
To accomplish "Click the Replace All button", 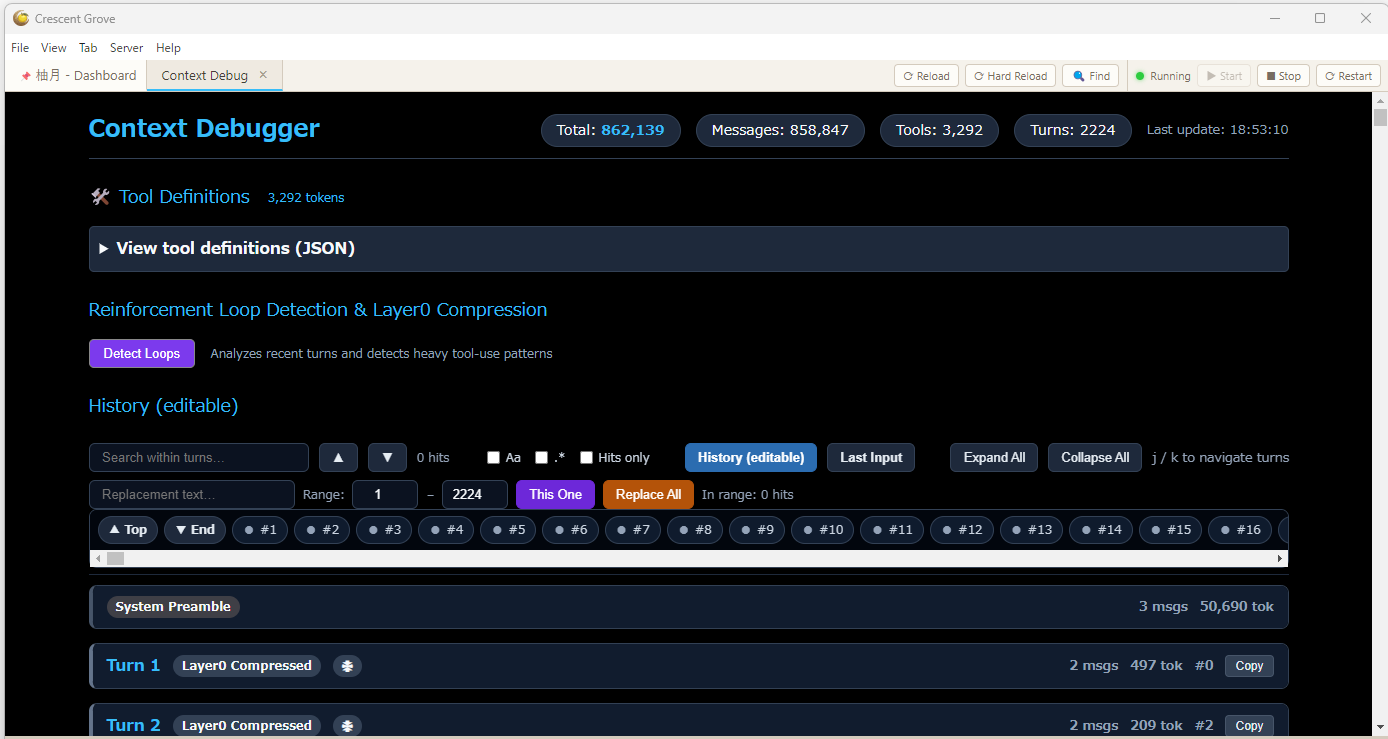I will pos(648,494).
